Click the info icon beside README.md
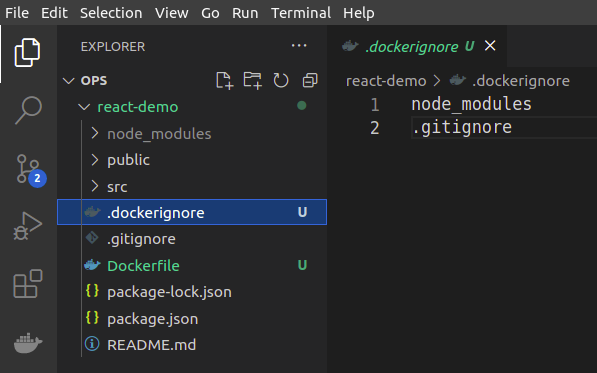This screenshot has width=597, height=373. point(92,344)
